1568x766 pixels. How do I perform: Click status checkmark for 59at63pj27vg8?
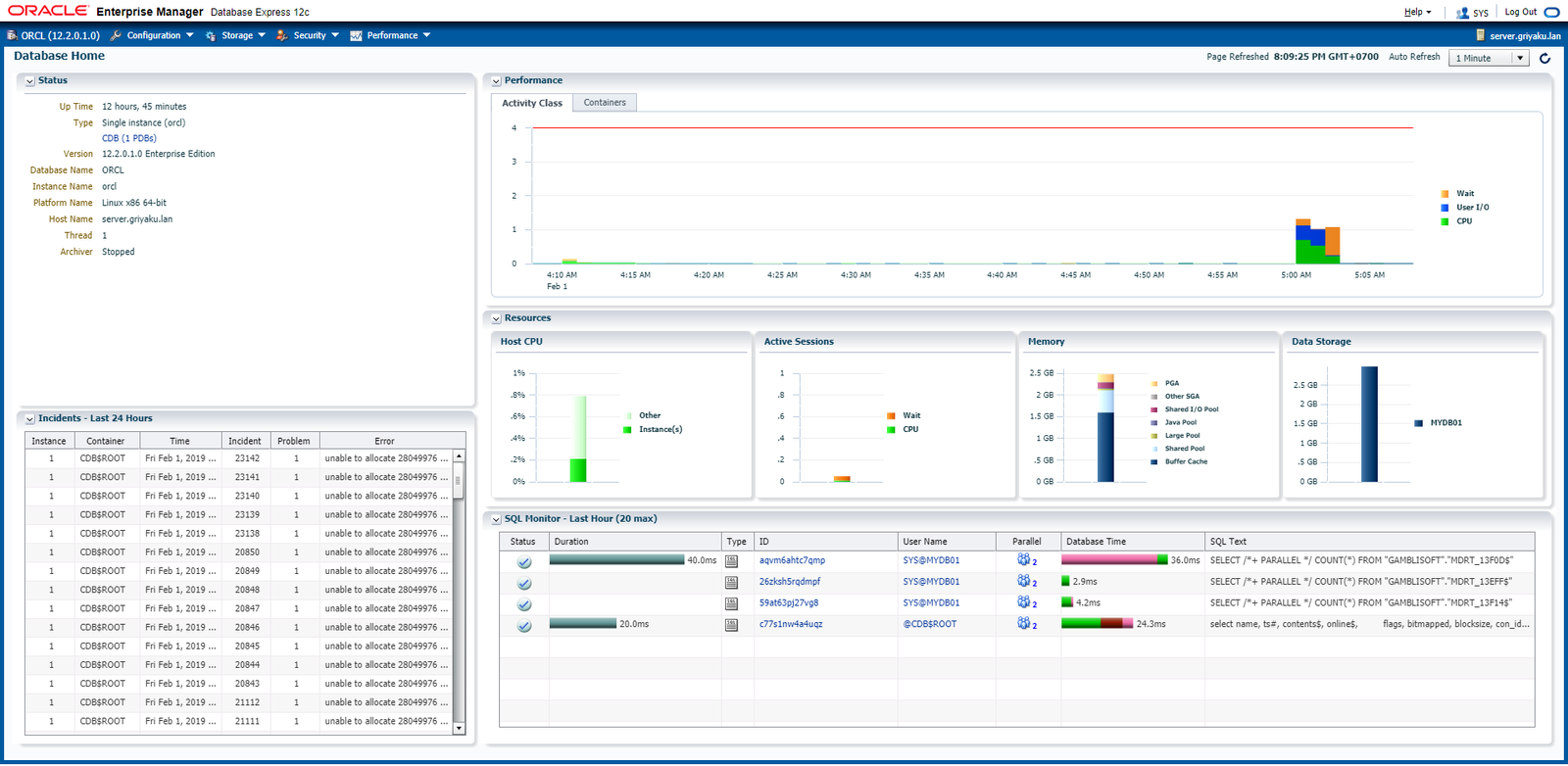[x=524, y=604]
